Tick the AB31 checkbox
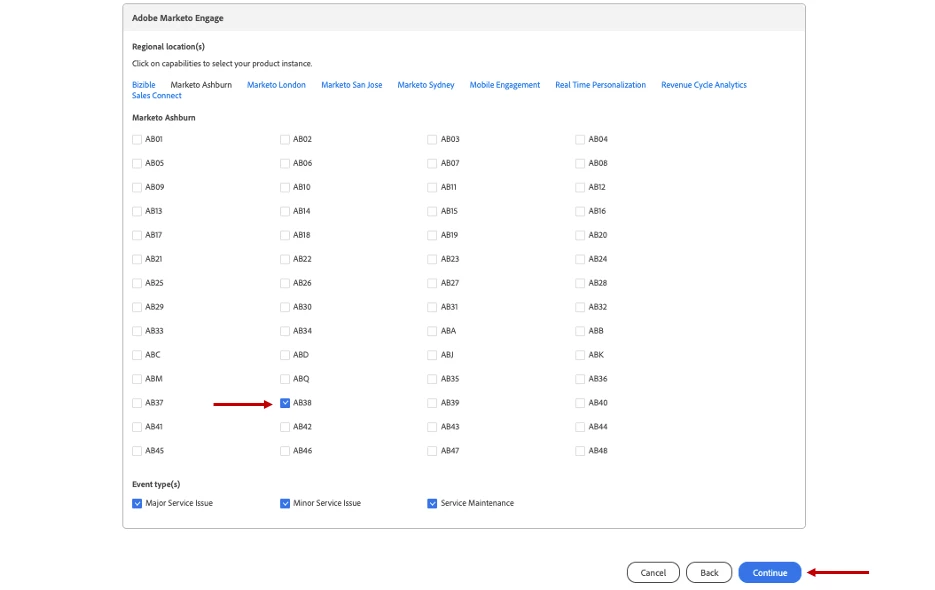Image resolution: width=935 pixels, height=590 pixels. tap(432, 307)
